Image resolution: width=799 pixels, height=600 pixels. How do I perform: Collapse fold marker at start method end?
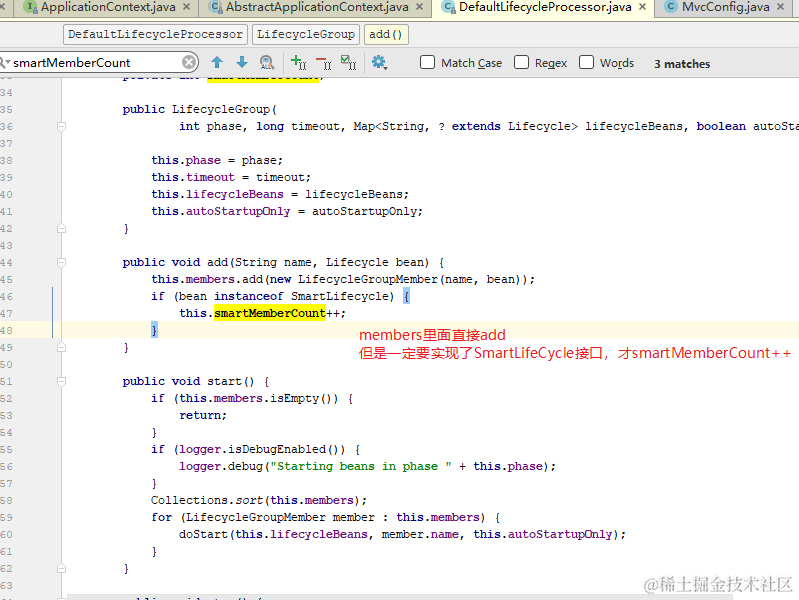click(x=61, y=568)
